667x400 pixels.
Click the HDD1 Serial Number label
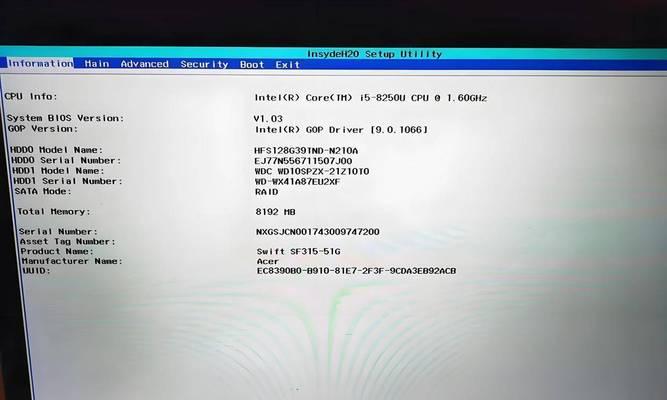[x=68, y=181]
